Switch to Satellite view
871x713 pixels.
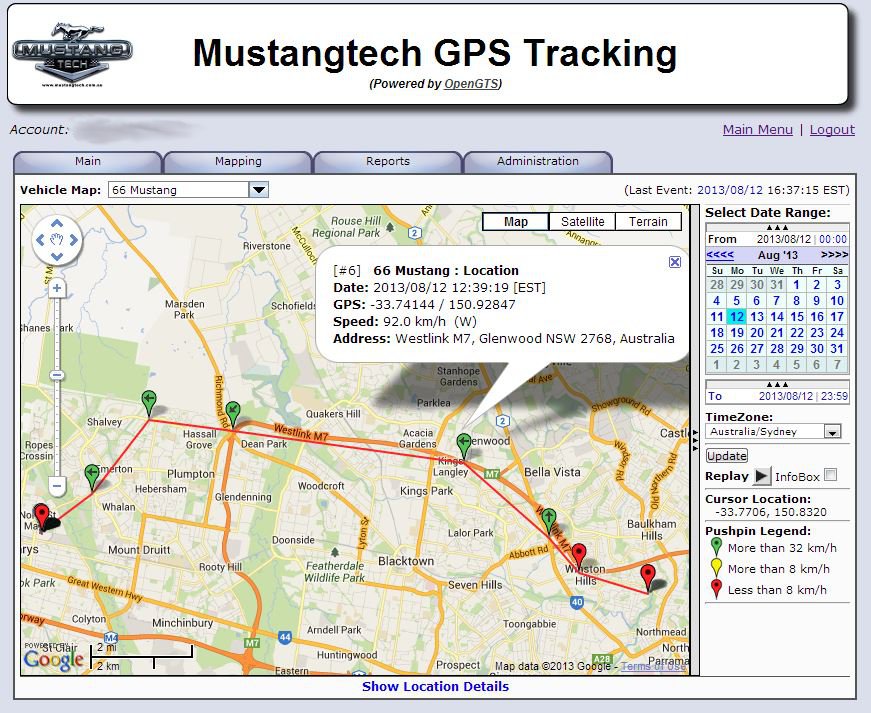click(x=582, y=222)
